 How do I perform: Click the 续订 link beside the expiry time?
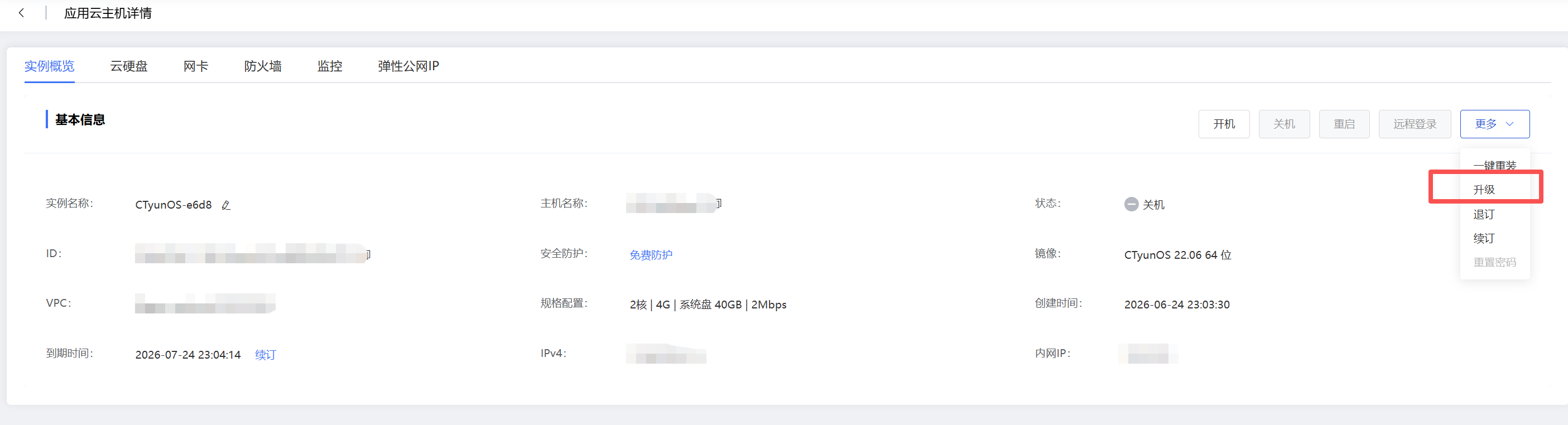(266, 355)
